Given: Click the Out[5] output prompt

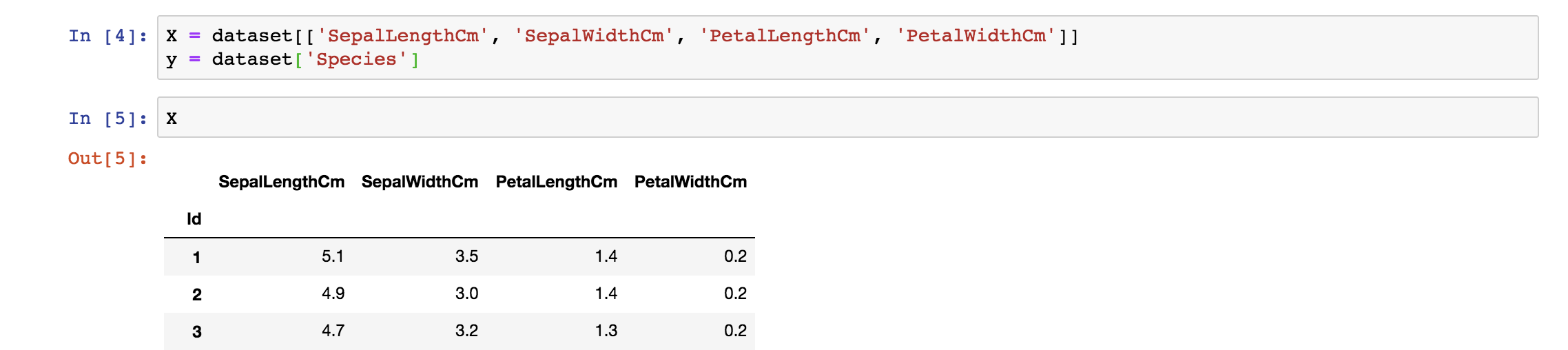Looking at the screenshot, I should point(108,158).
